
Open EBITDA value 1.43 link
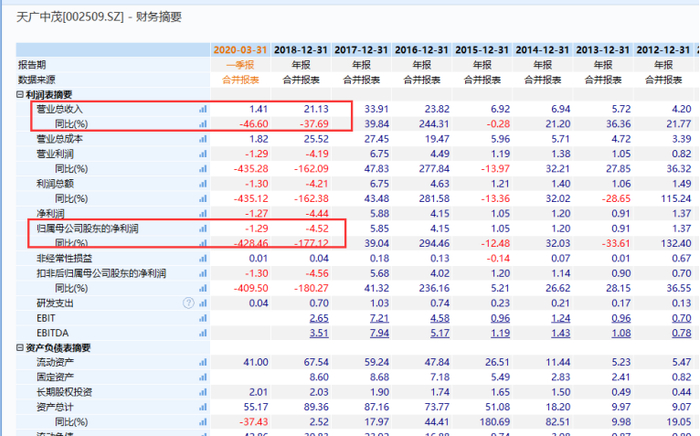pos(561,333)
